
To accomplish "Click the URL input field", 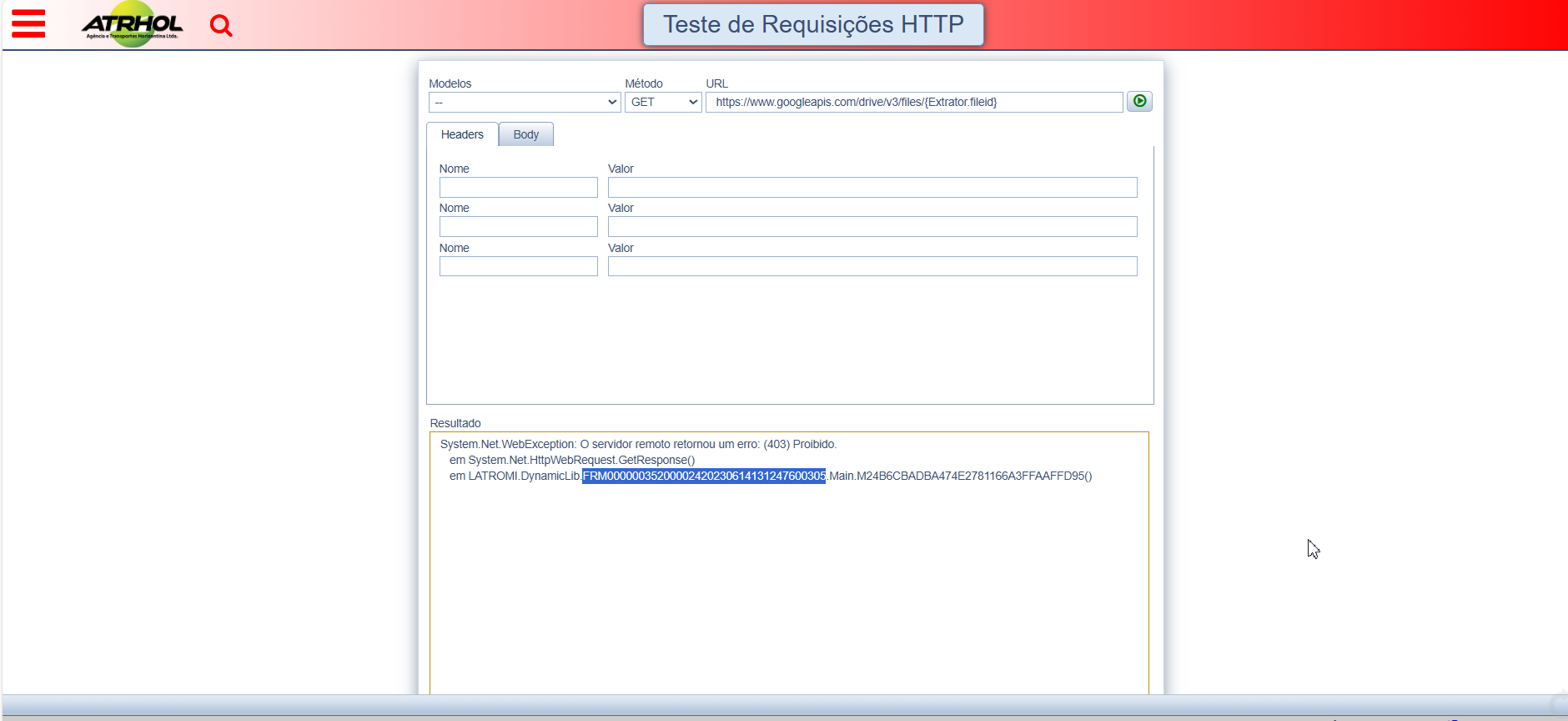I will tap(913, 103).
